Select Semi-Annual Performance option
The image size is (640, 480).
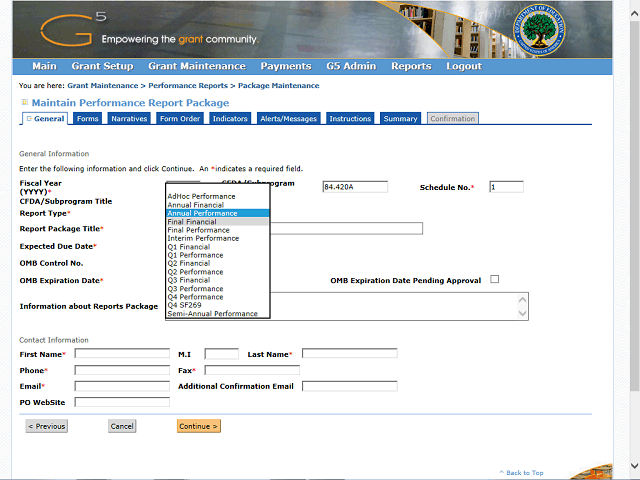tap(218, 313)
